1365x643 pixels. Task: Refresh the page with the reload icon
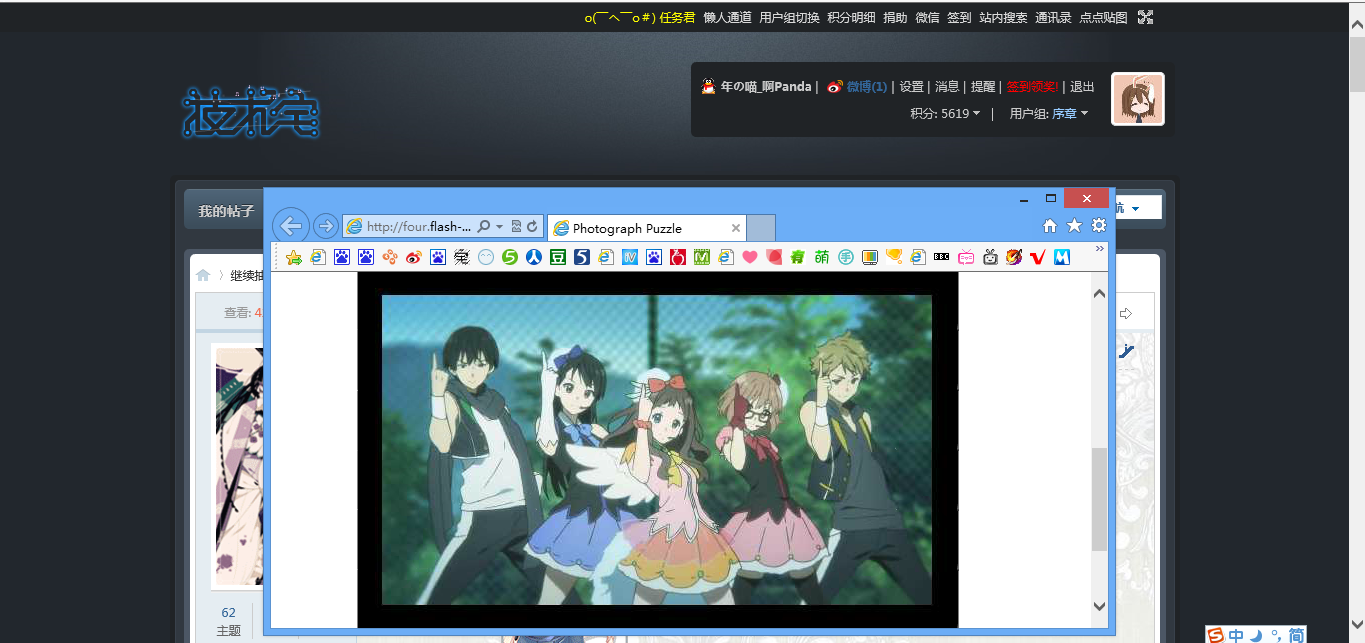[x=533, y=227]
